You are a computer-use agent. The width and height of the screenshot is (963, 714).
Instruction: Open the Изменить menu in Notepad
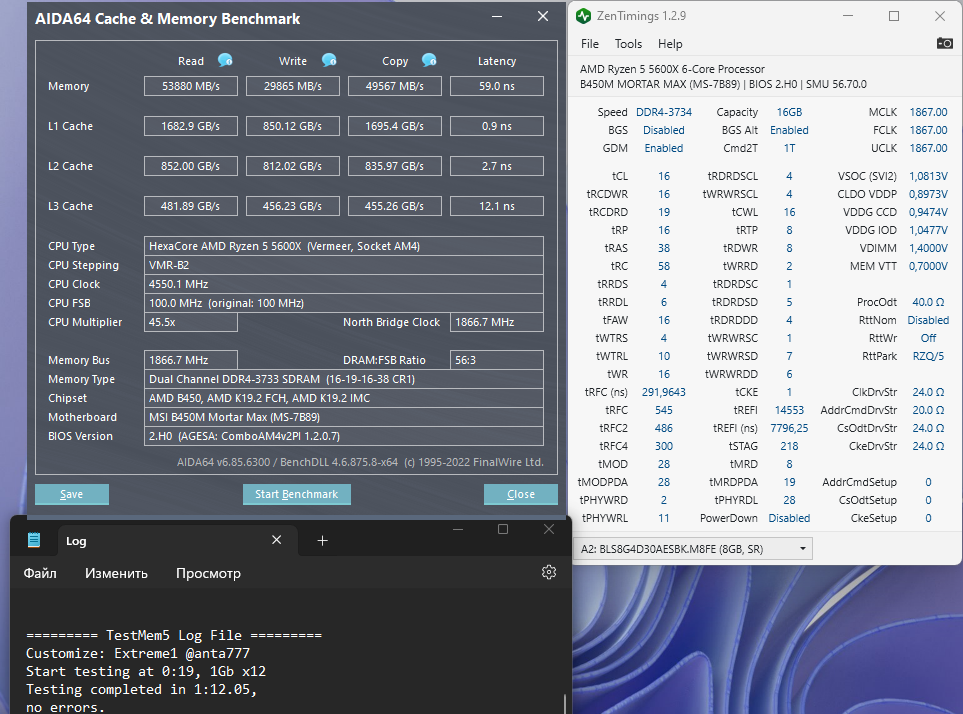[x=116, y=573]
